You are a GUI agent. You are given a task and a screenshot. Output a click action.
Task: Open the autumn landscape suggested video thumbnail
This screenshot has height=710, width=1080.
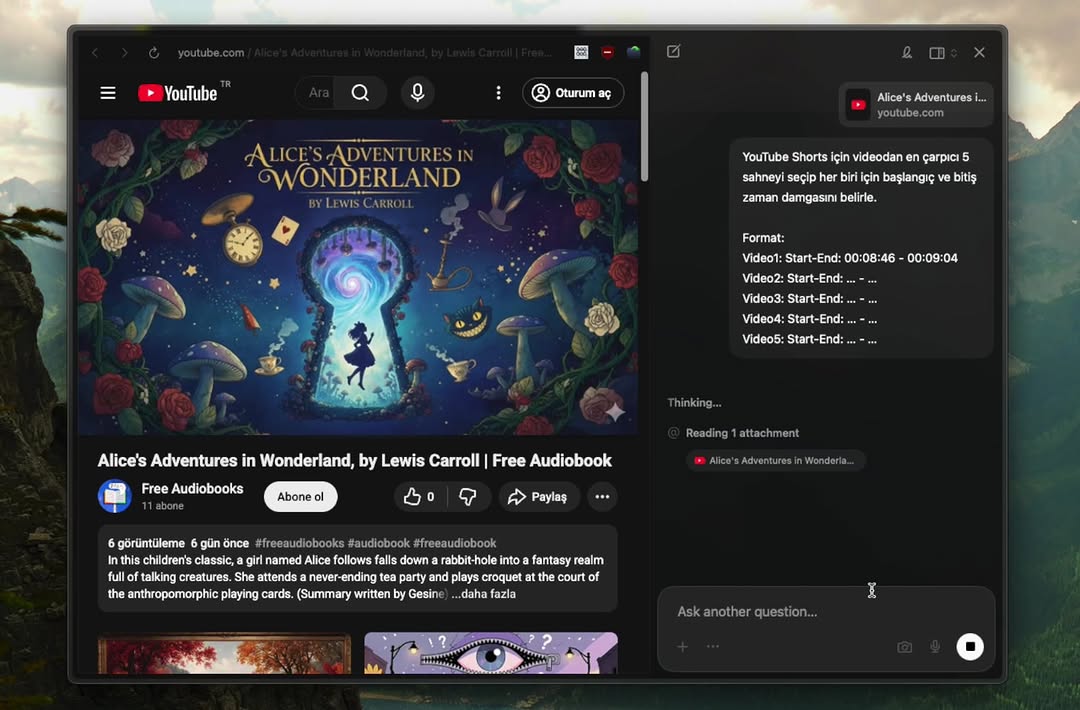pos(225,653)
